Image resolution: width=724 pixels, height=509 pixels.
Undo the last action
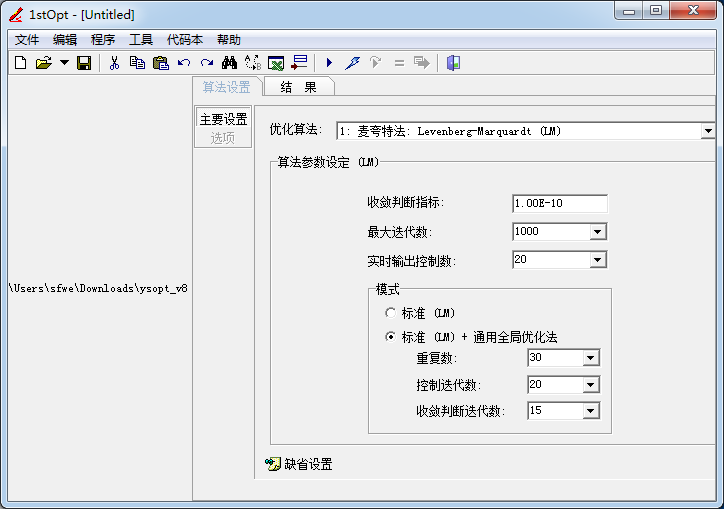click(184, 62)
